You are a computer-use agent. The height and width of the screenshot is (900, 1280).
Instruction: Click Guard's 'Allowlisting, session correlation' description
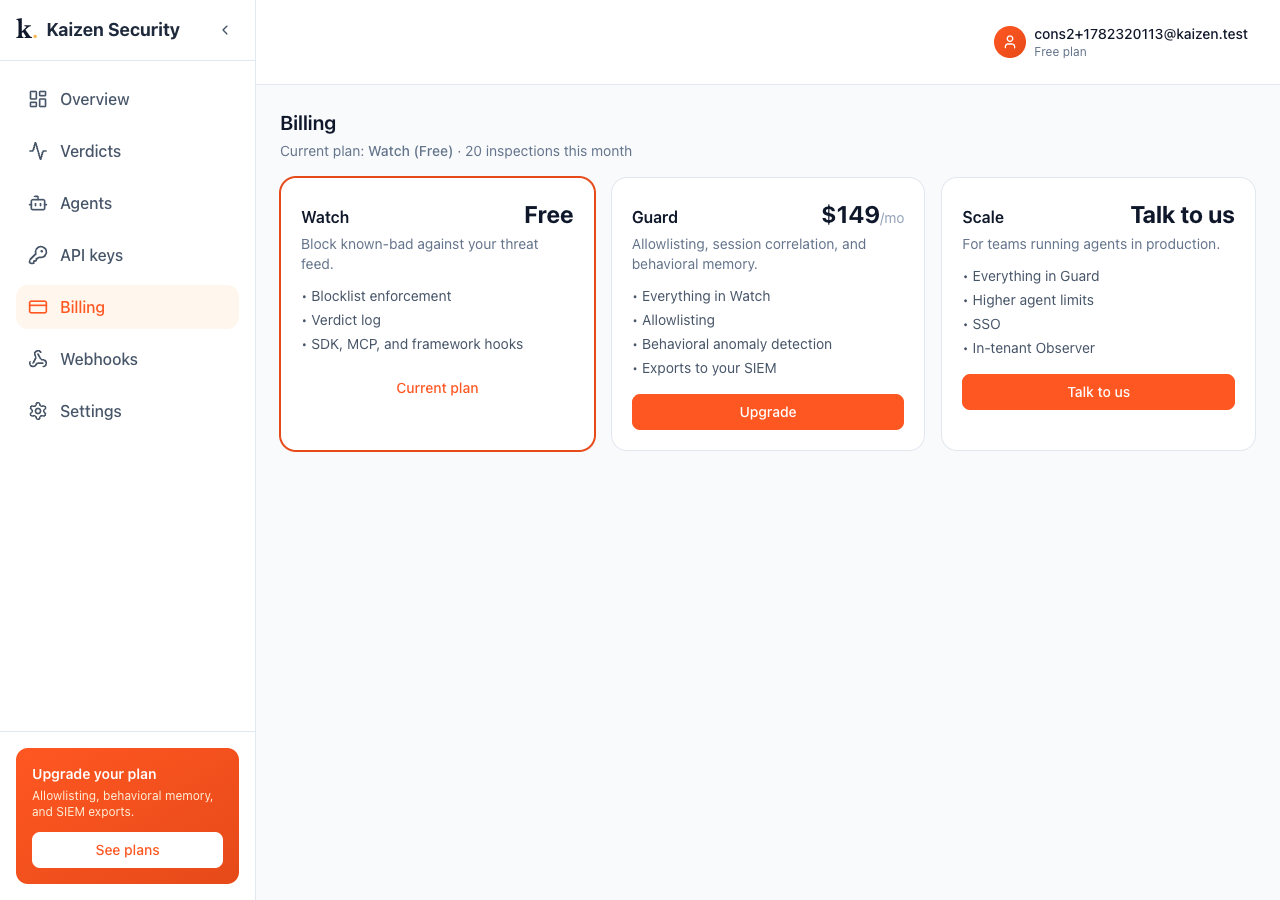(x=749, y=254)
